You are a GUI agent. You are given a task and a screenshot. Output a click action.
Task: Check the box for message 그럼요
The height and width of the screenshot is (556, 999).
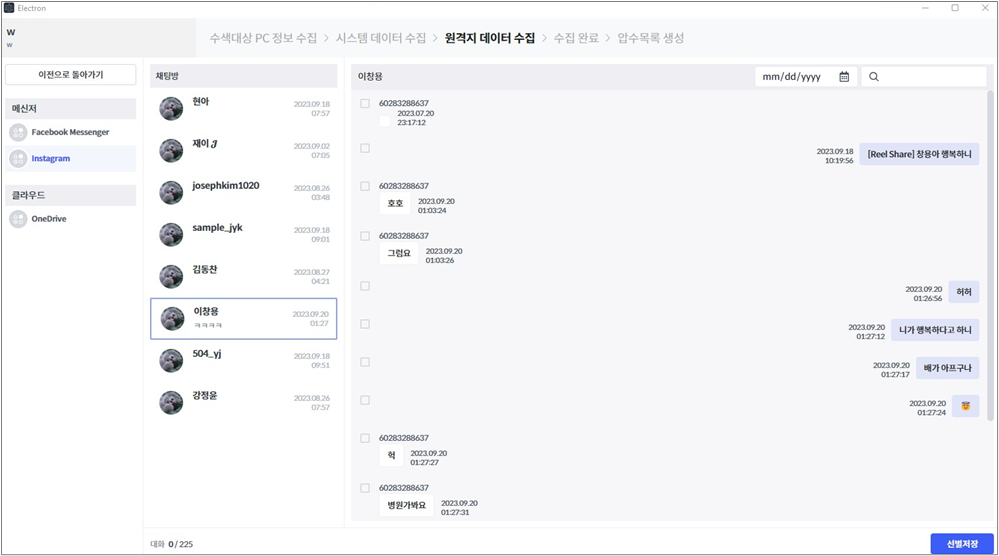(365, 236)
